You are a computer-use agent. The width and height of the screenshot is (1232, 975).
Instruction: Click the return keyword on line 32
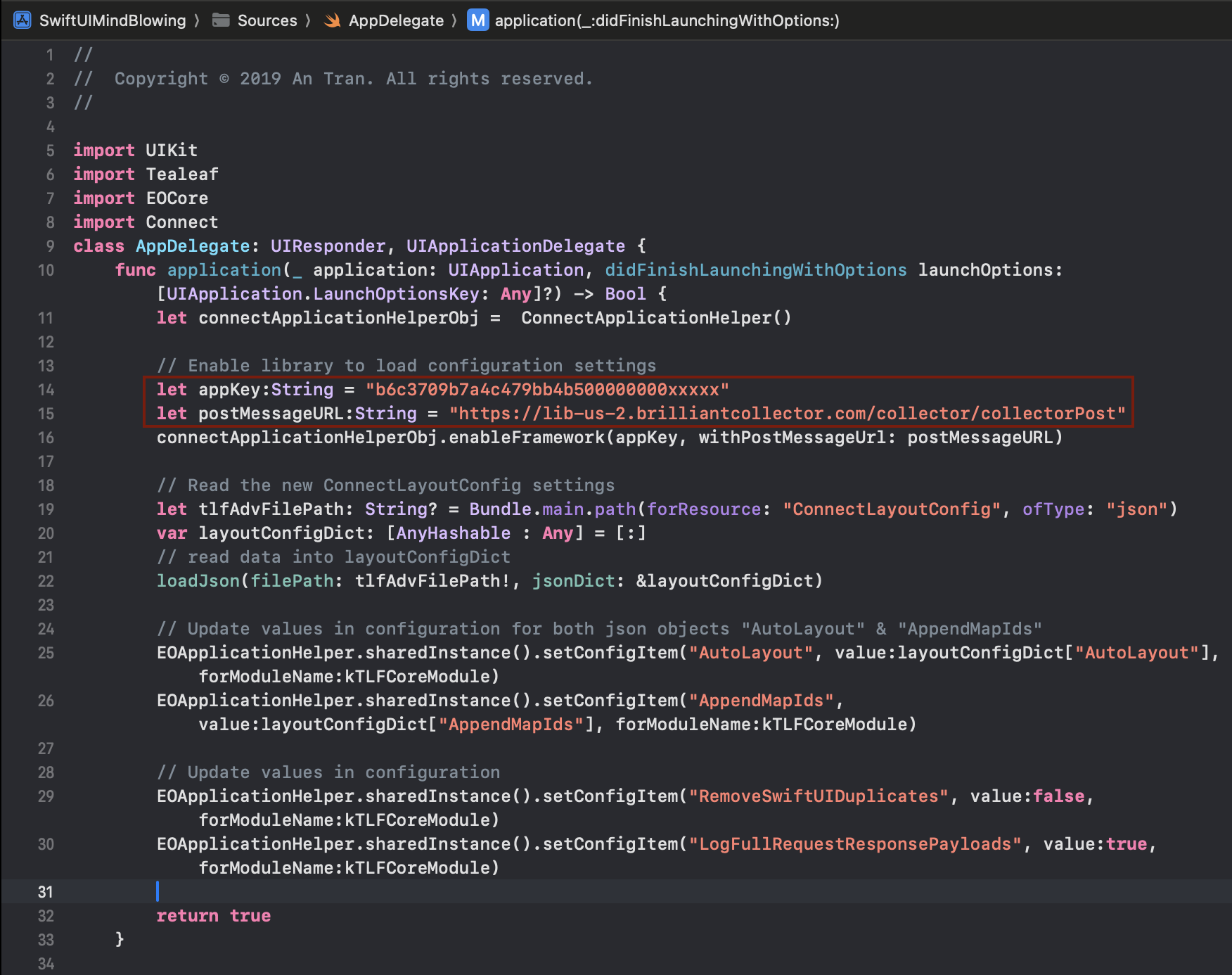pyautogui.click(x=187, y=916)
